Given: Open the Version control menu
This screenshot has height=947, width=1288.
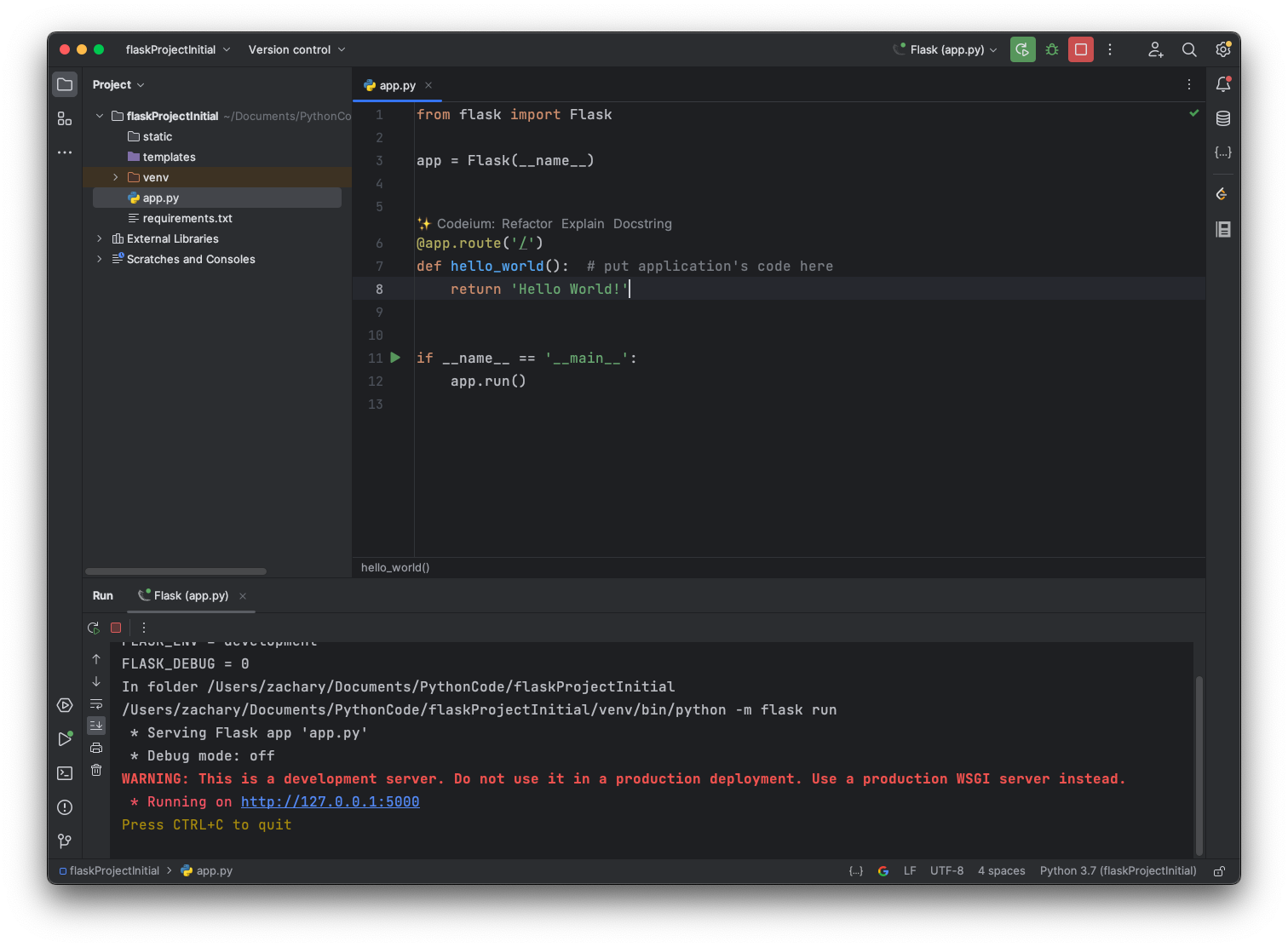Looking at the screenshot, I should [296, 50].
